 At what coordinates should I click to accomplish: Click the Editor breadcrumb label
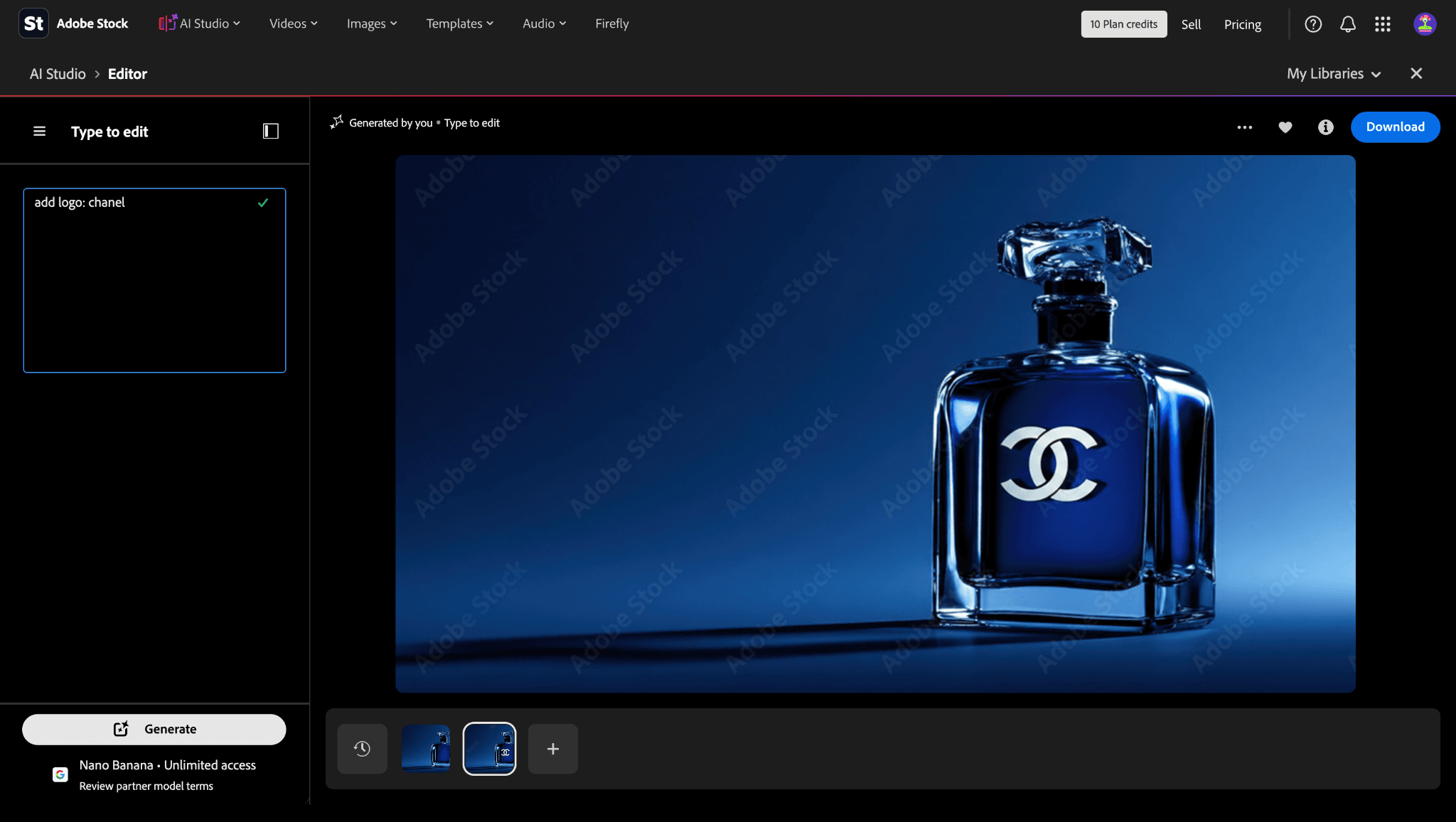point(127,74)
